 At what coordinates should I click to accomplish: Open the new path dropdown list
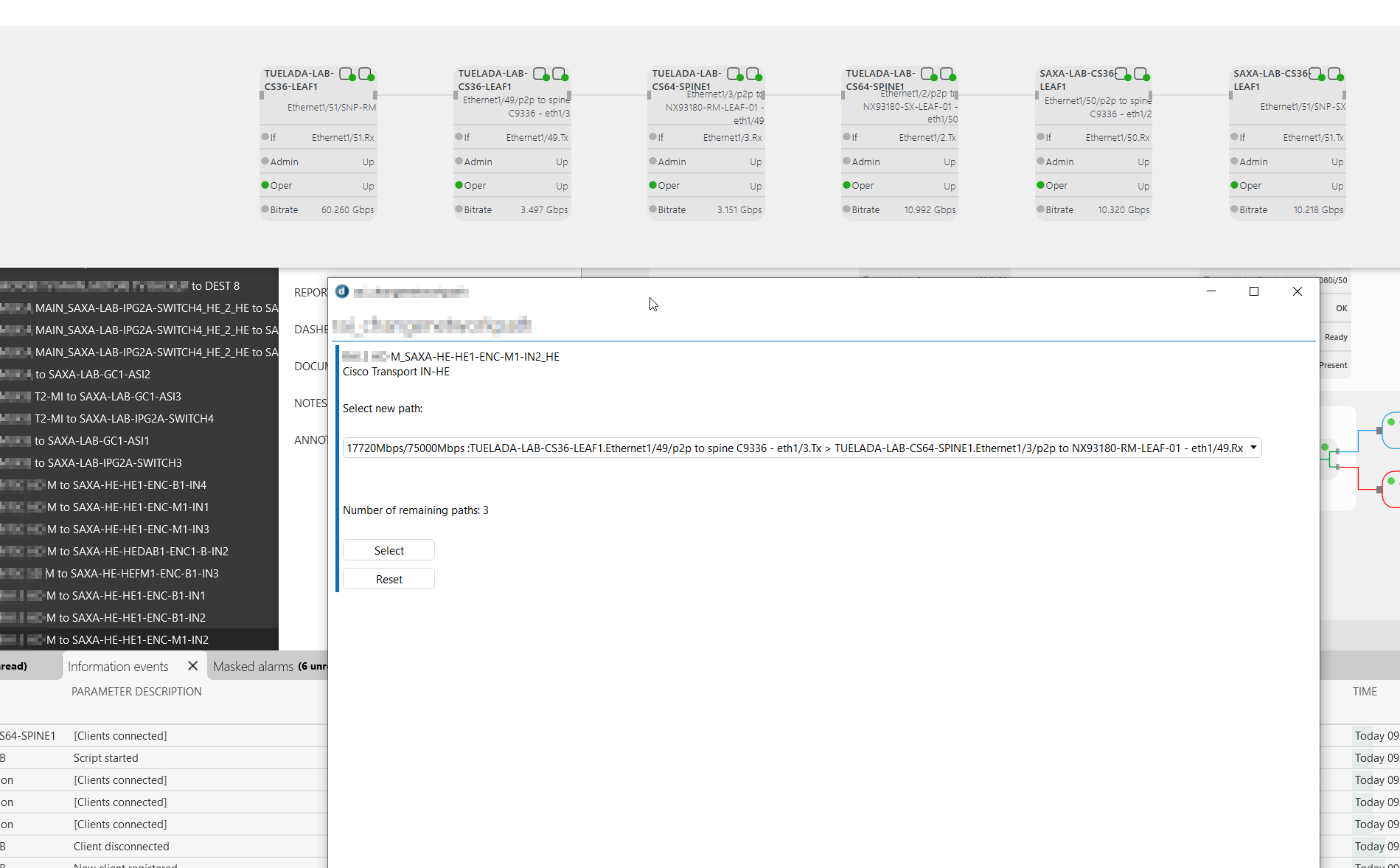point(1253,448)
